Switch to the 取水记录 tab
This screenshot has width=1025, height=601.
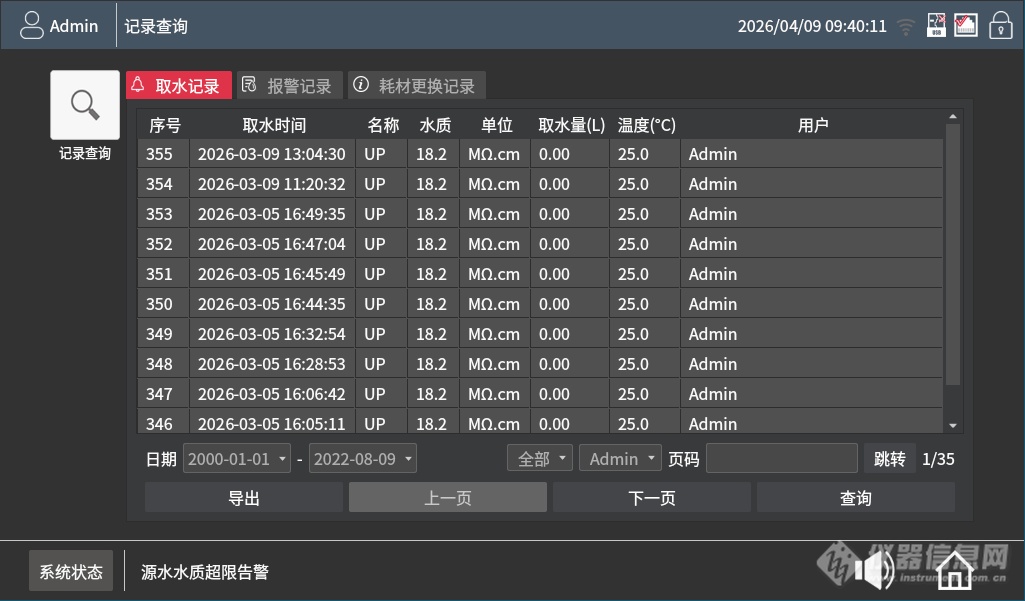pyautogui.click(x=178, y=85)
